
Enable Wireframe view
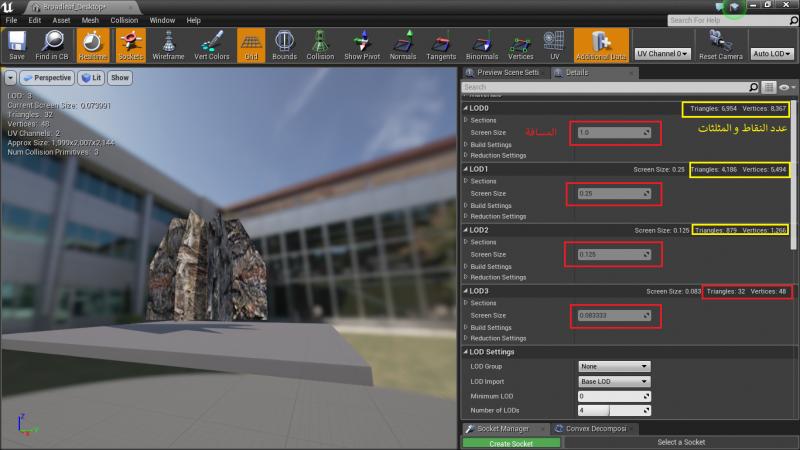(x=168, y=45)
